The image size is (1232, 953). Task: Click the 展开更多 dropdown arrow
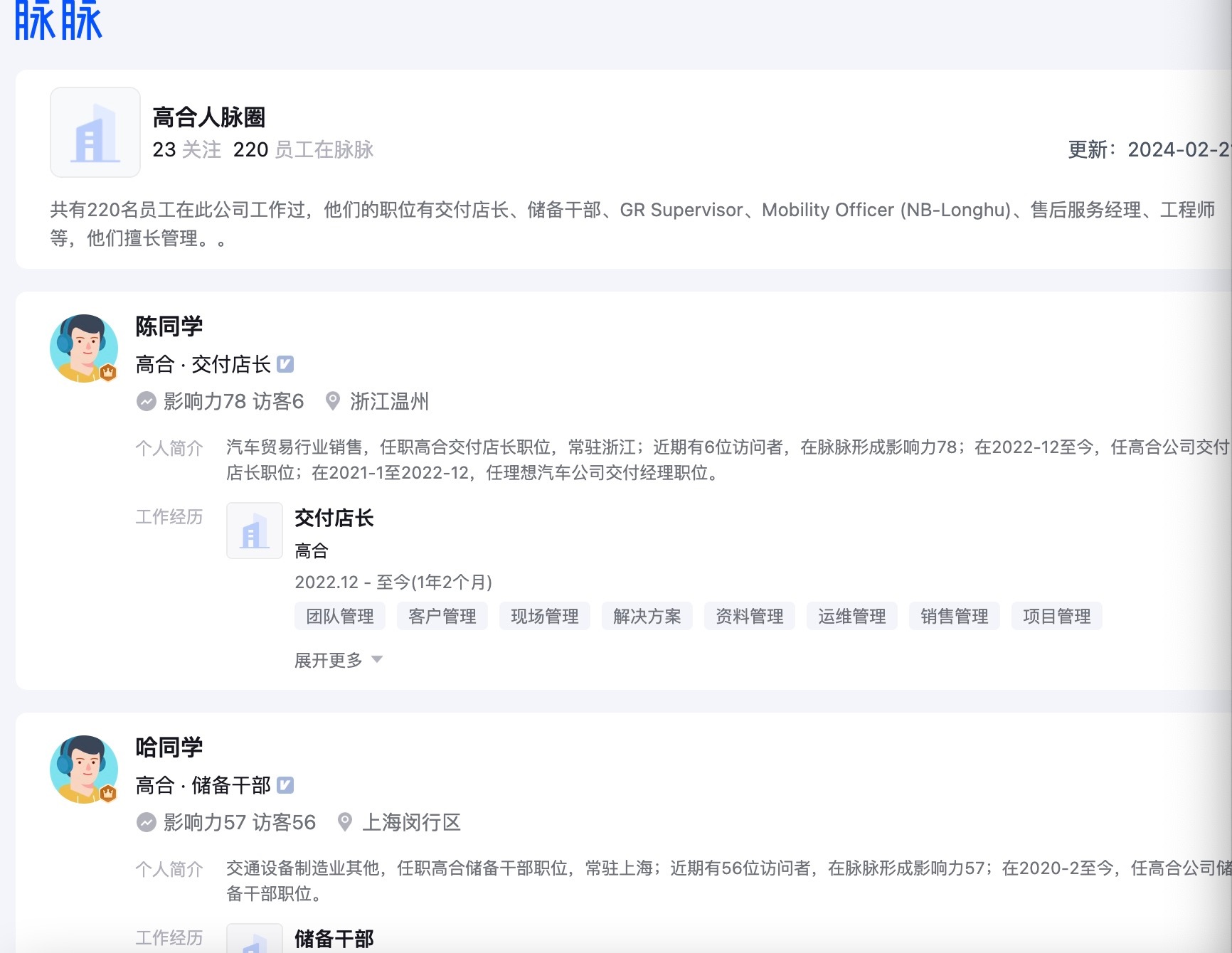pyautogui.click(x=377, y=659)
